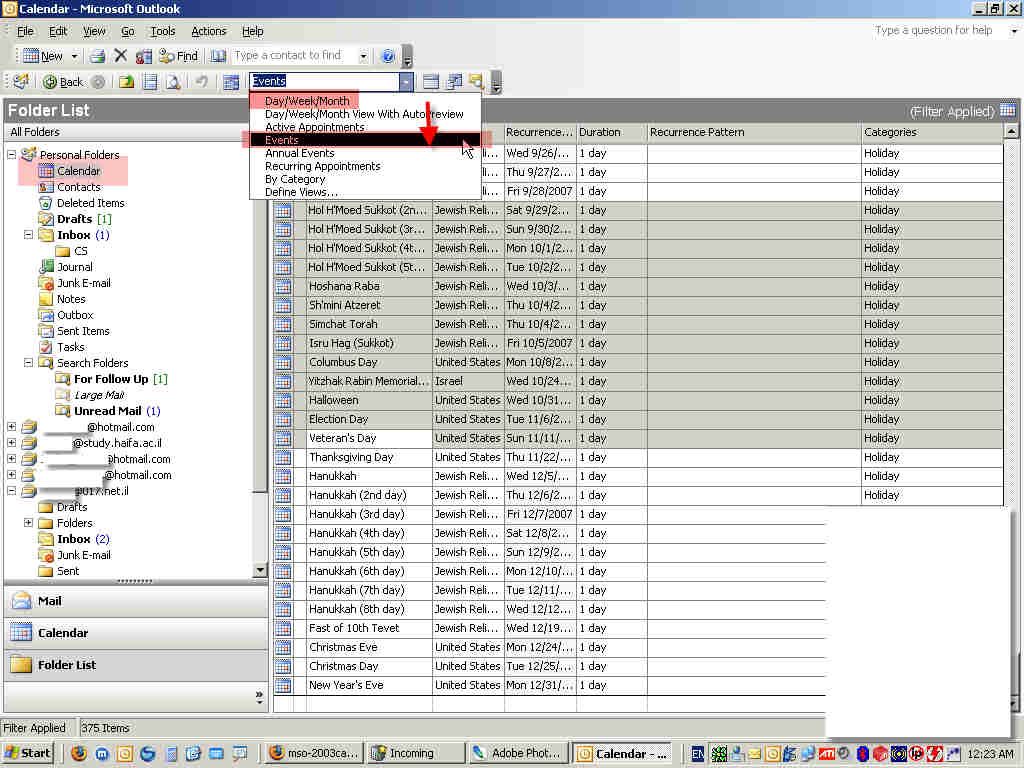Click the calendar icon beside Christmas Eve
The width and height of the screenshot is (1024, 768).
[283, 647]
